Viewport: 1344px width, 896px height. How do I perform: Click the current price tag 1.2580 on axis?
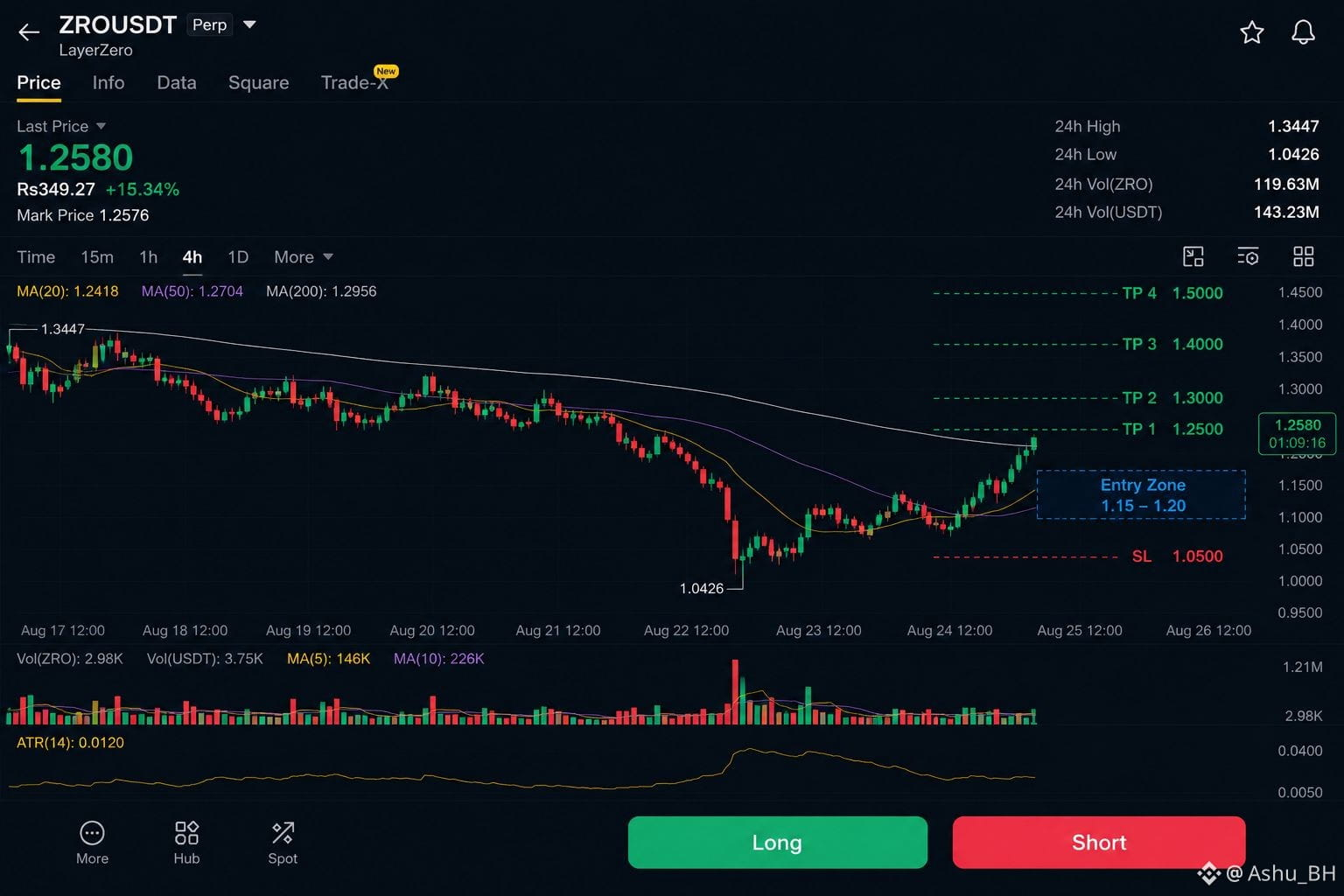tap(1297, 433)
